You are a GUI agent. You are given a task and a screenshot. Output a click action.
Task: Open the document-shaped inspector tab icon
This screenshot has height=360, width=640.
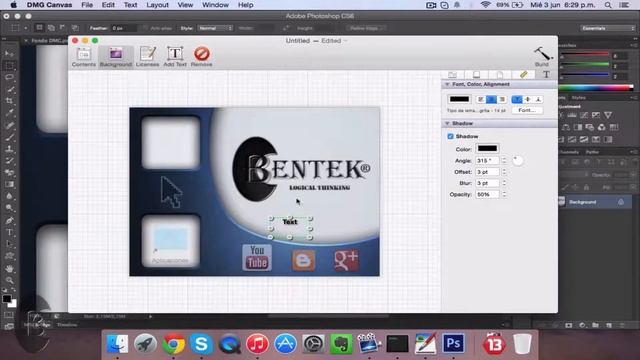[500, 74]
